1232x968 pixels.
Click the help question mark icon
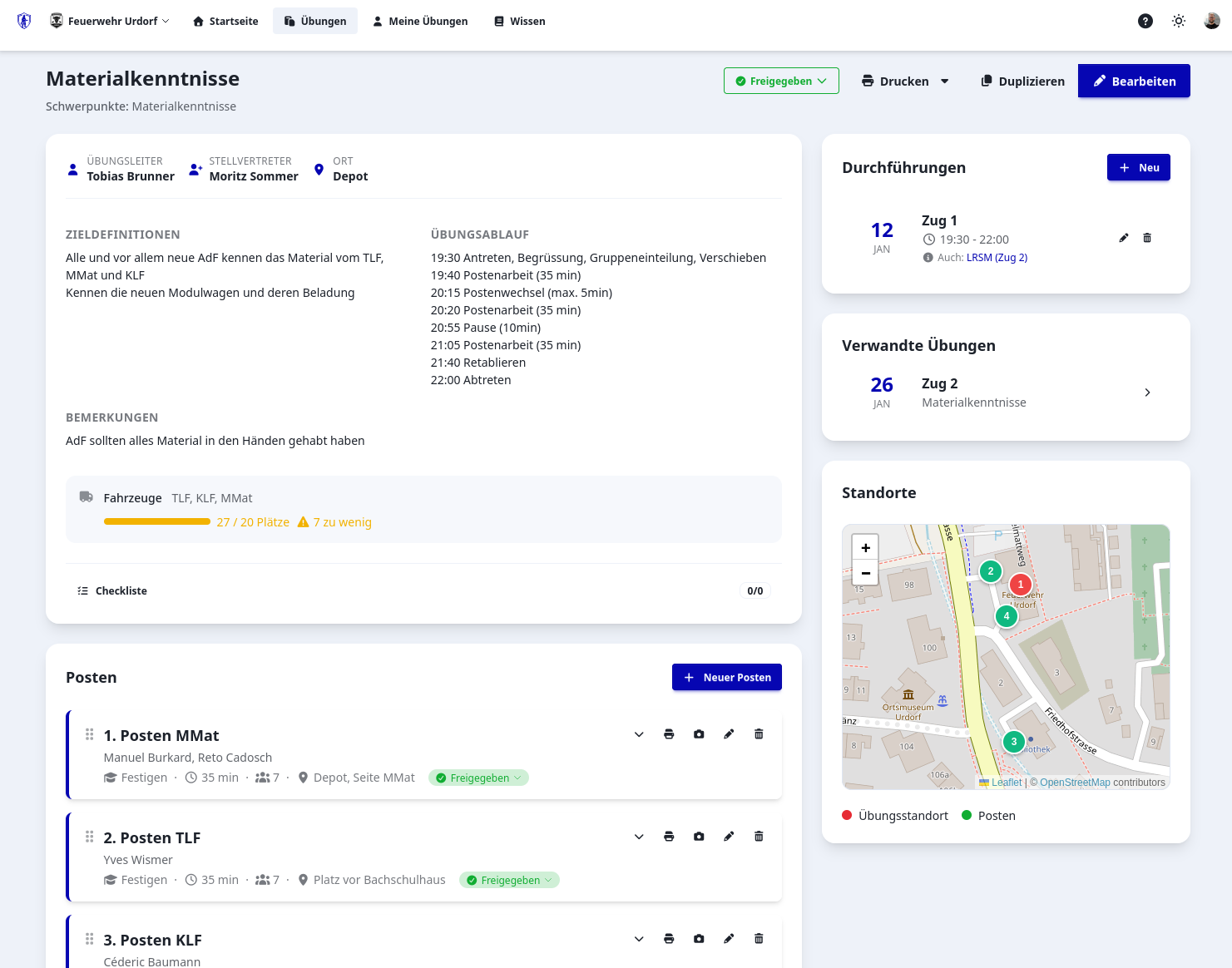pyautogui.click(x=1145, y=22)
